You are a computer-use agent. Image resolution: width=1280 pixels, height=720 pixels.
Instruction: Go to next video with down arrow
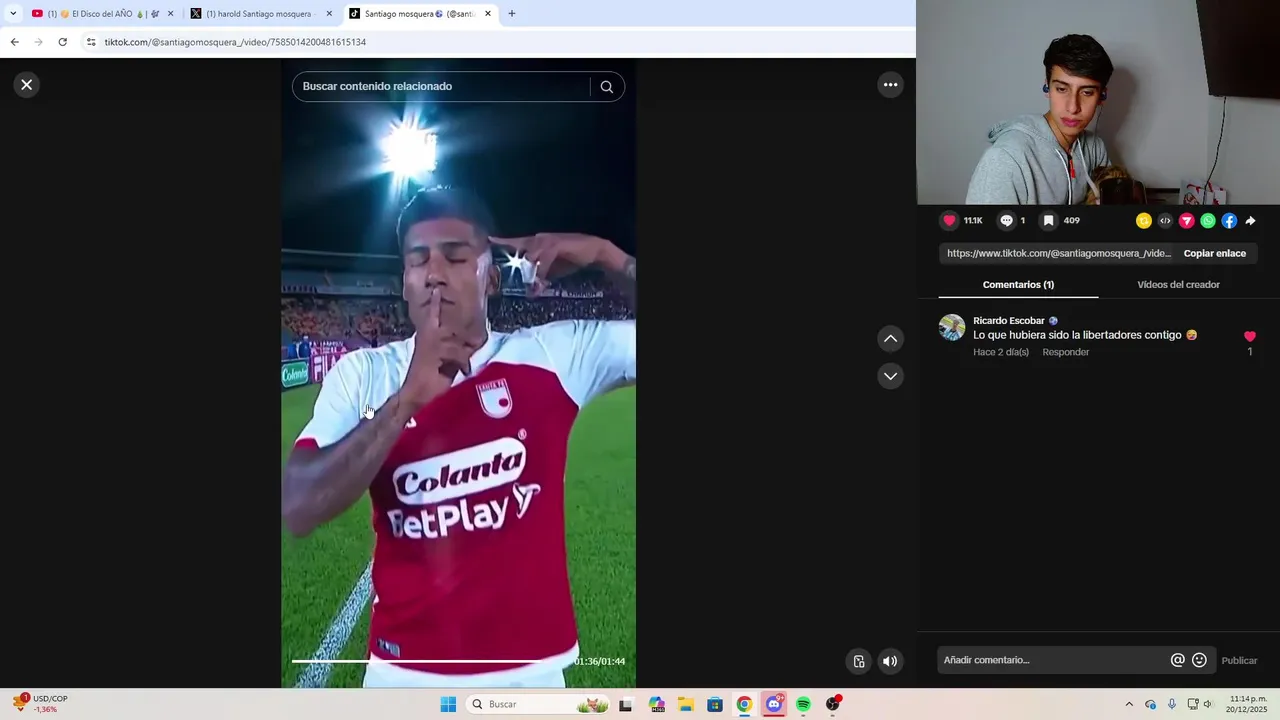click(x=890, y=376)
